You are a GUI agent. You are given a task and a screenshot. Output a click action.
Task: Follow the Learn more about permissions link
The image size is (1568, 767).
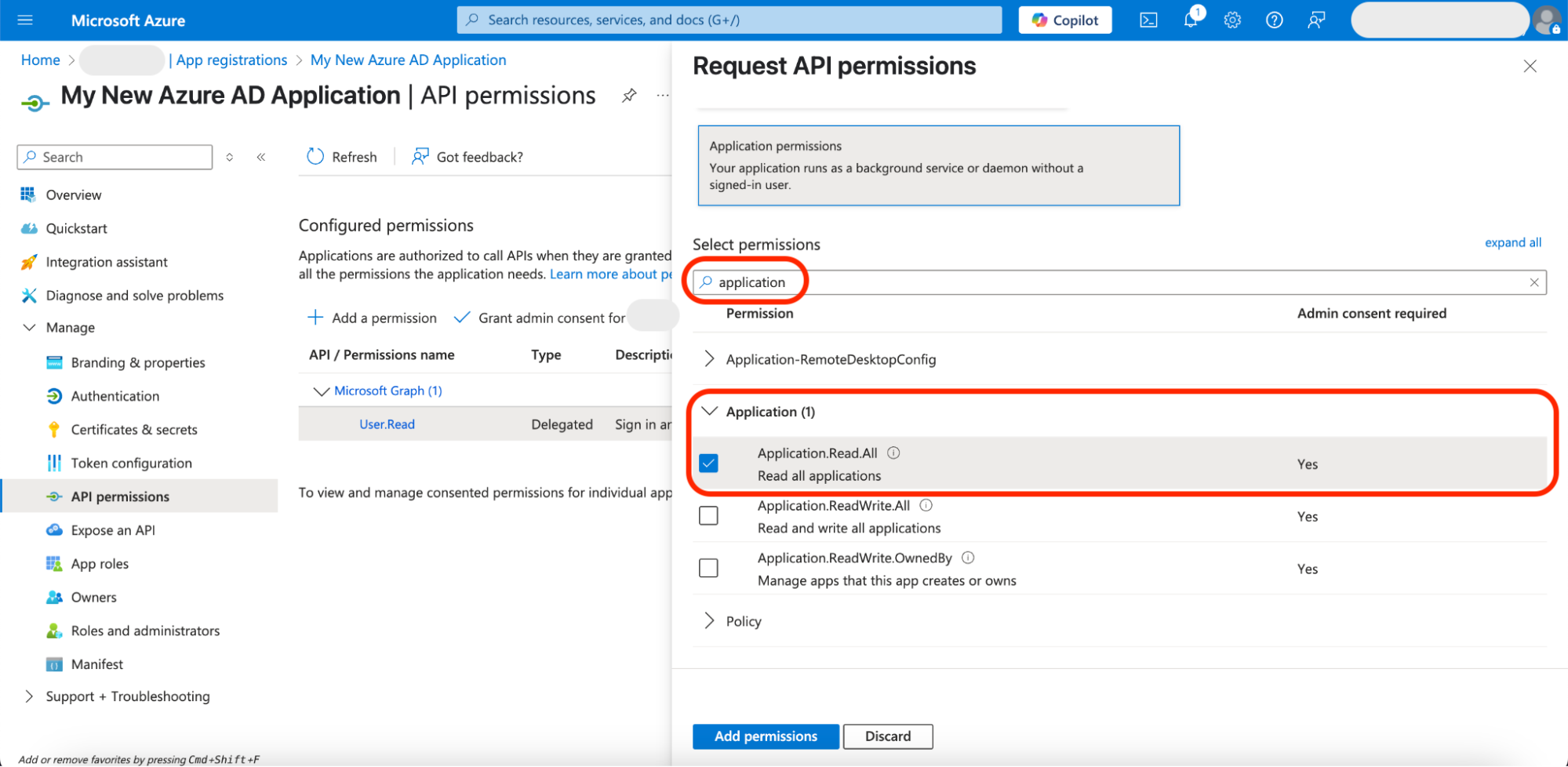pos(611,274)
